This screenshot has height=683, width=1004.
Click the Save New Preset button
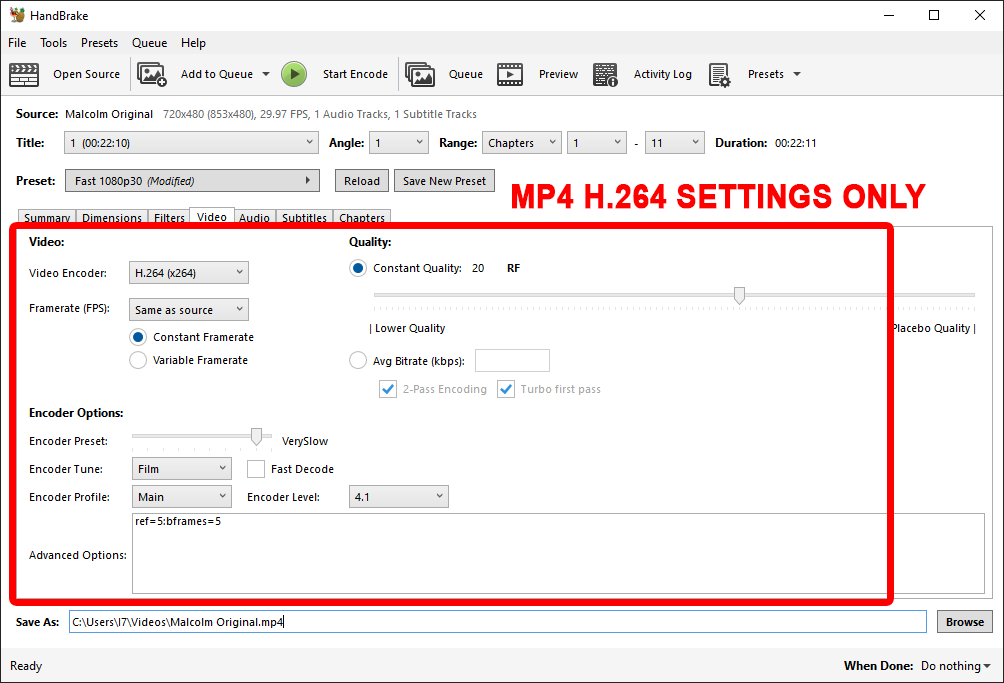444,181
